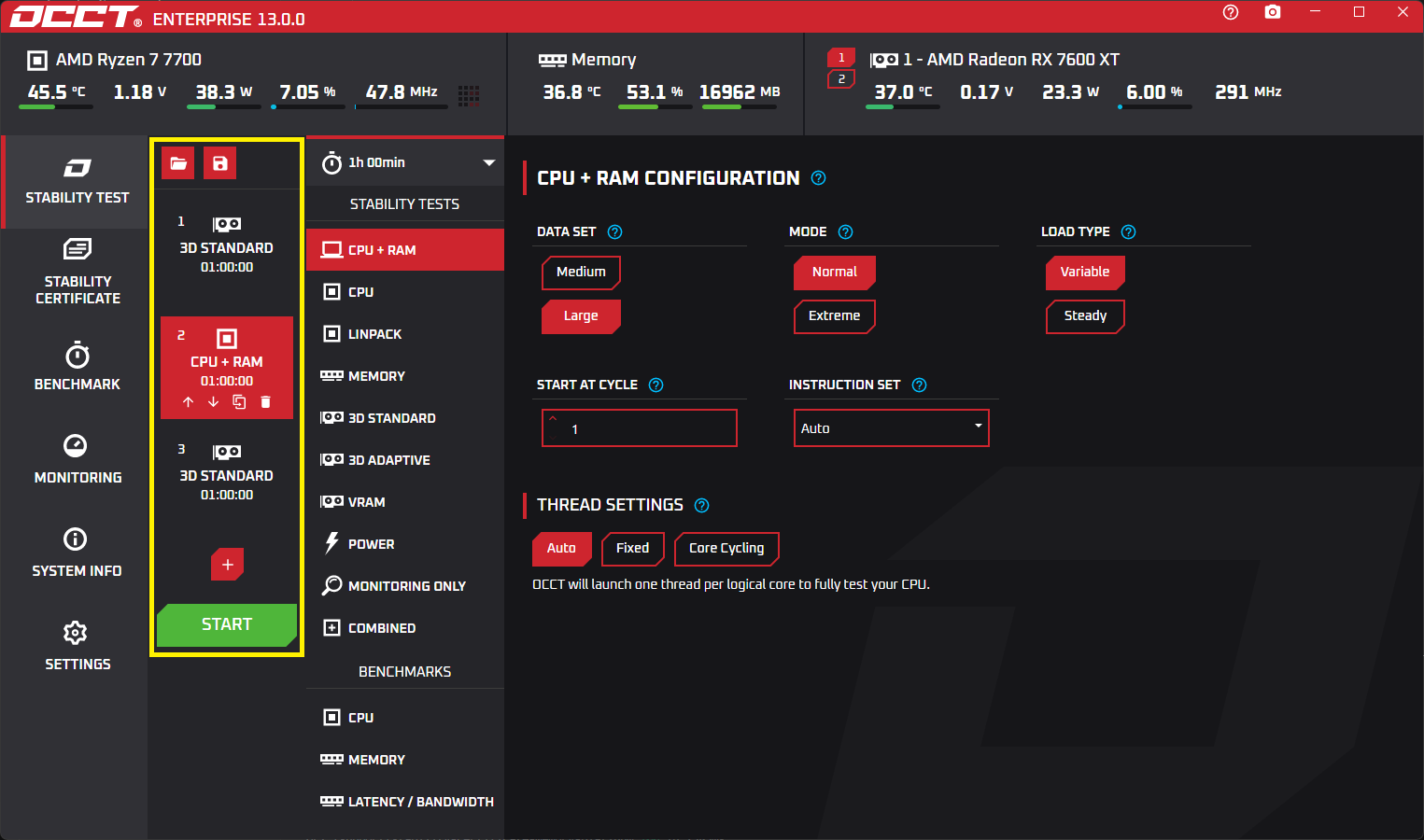Take a screenshot with the camera icon
This screenshot has height=840, width=1424.
(x=1272, y=12)
